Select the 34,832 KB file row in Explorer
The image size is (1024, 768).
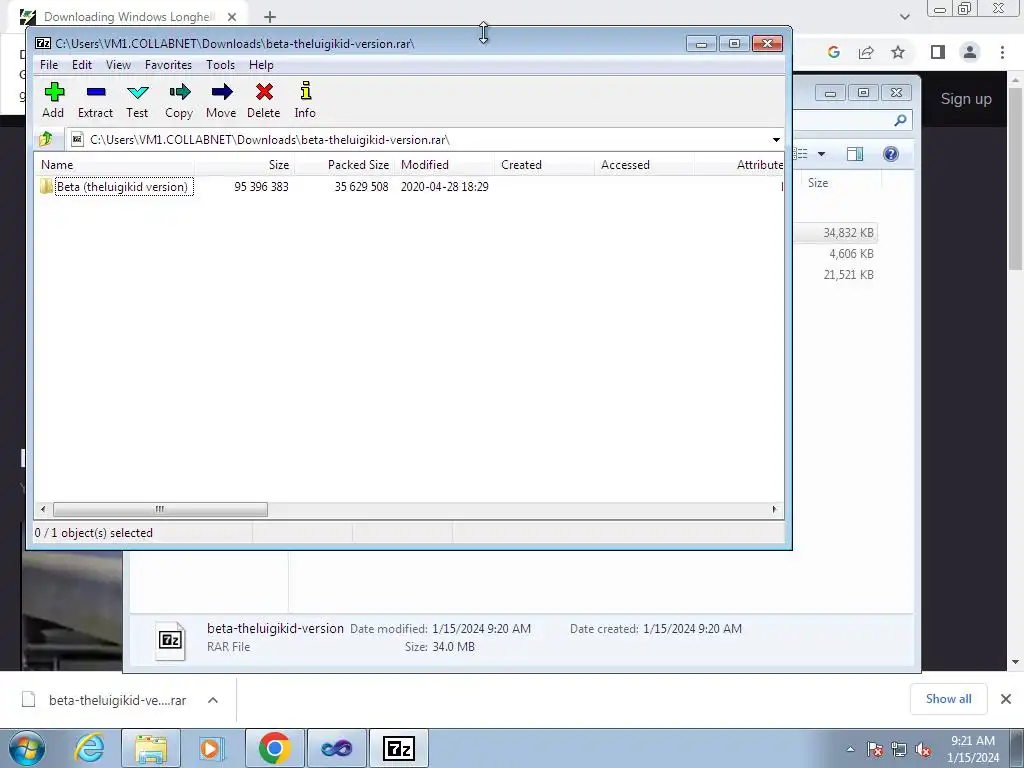pyautogui.click(x=837, y=233)
